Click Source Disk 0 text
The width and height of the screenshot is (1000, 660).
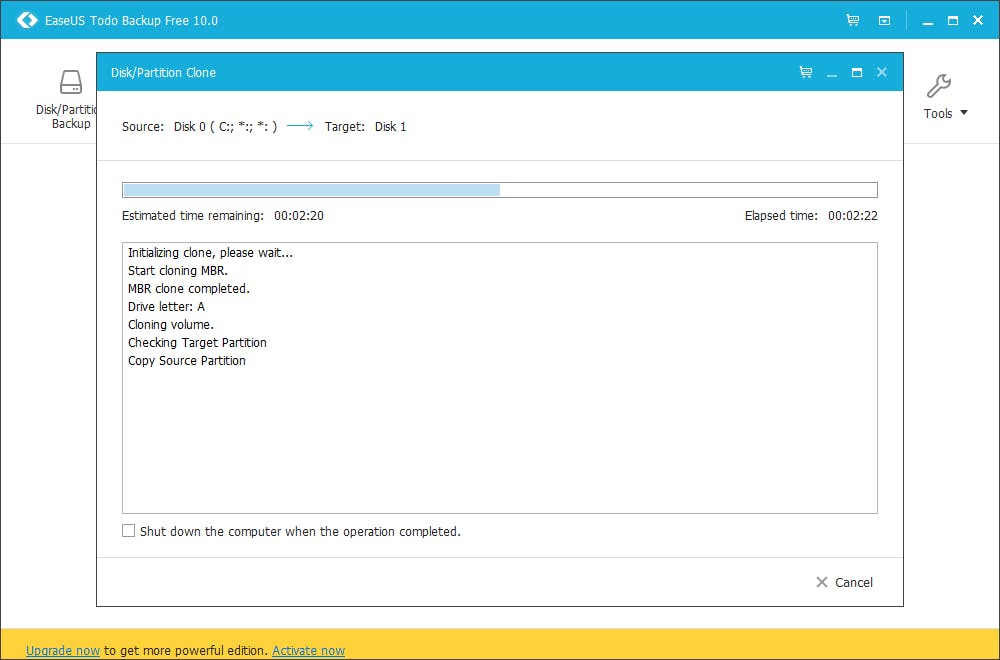coord(226,126)
